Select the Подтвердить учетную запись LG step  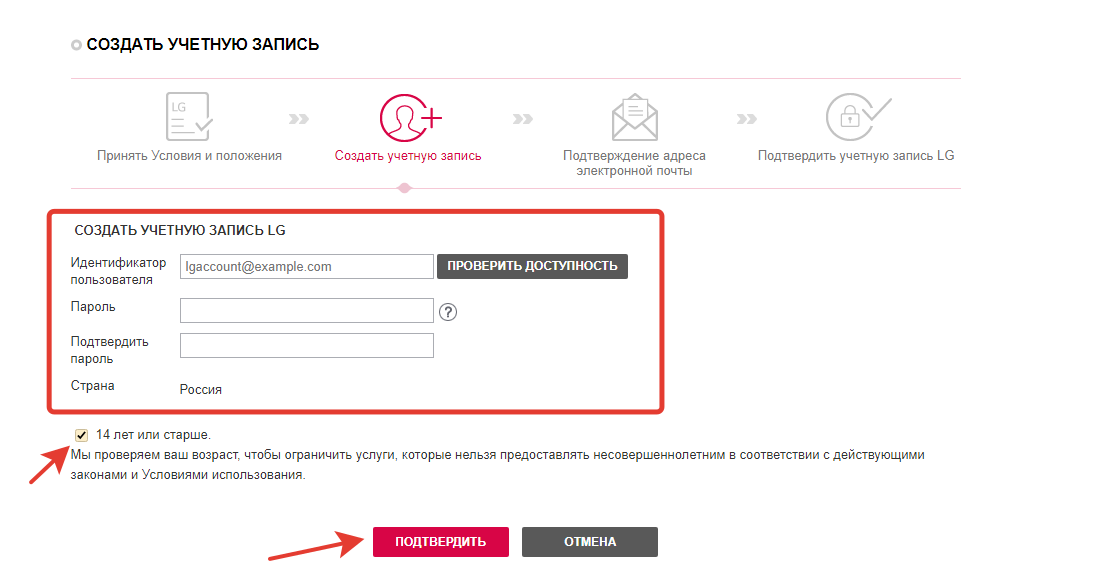(857, 155)
